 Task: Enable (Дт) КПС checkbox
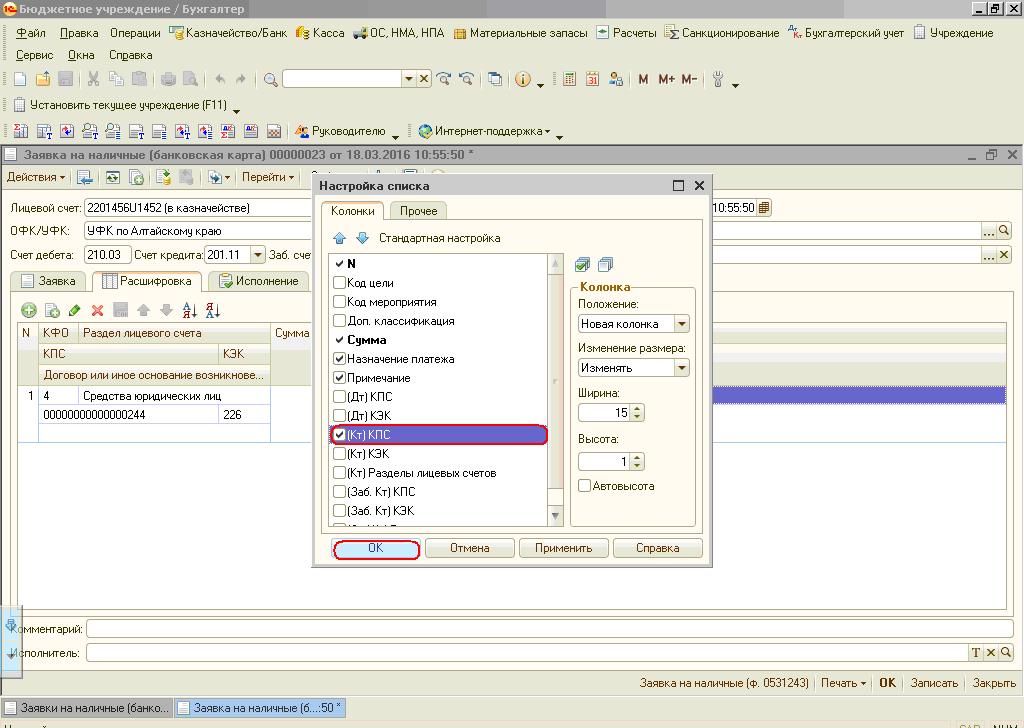339,396
